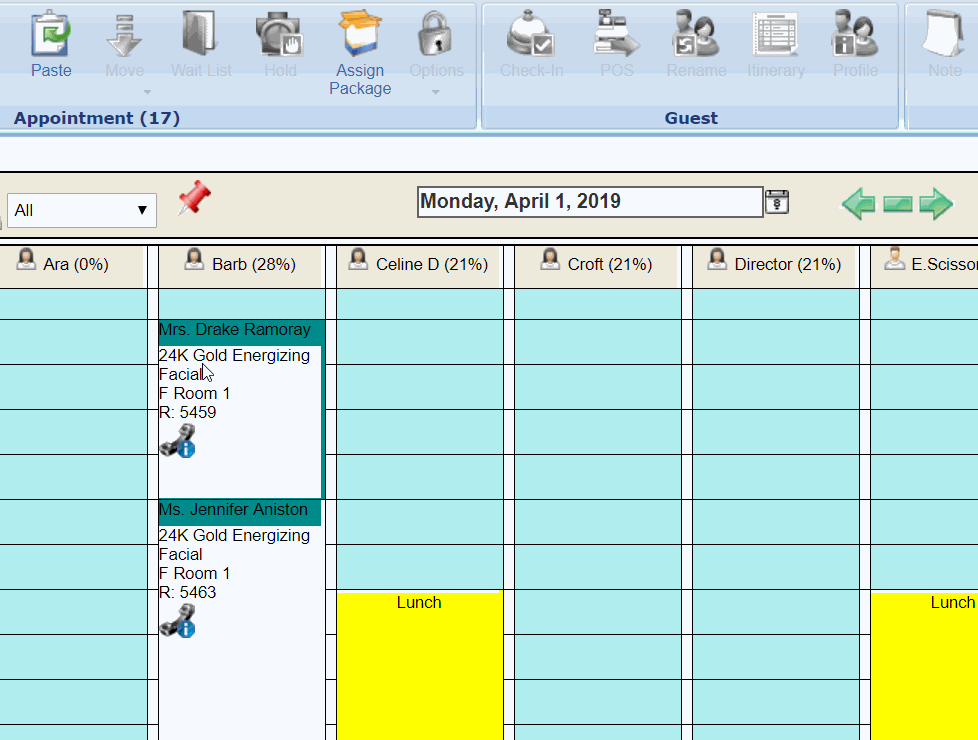This screenshot has height=740, width=978.
Task: Click F Room 1 in Drake Ramoray appointment
Action: tap(195, 394)
